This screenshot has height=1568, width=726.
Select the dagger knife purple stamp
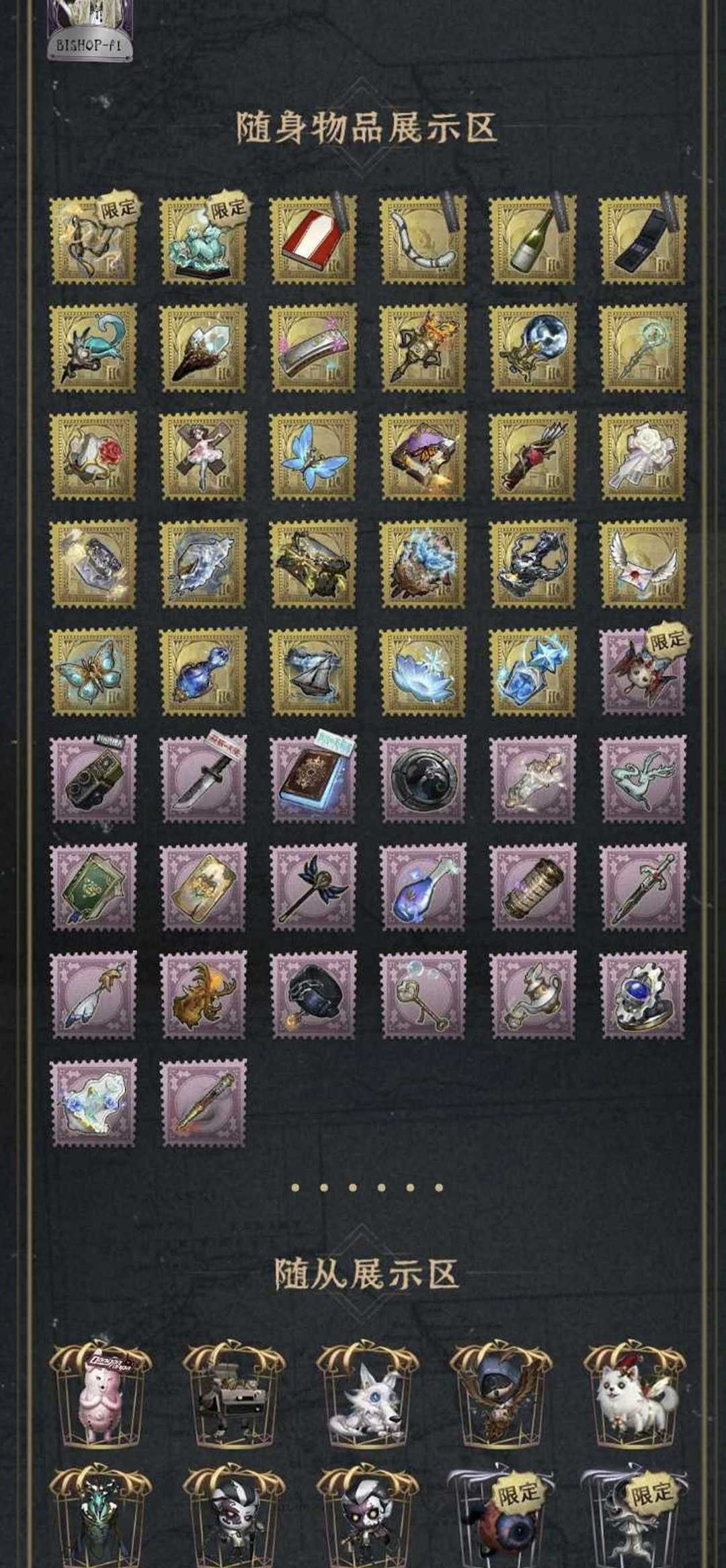(x=204, y=779)
